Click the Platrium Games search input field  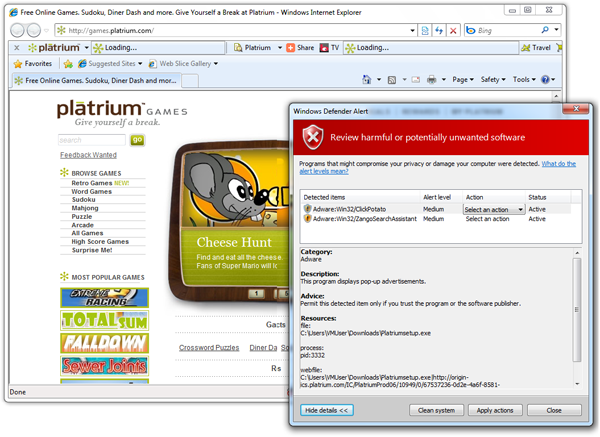pos(92,140)
